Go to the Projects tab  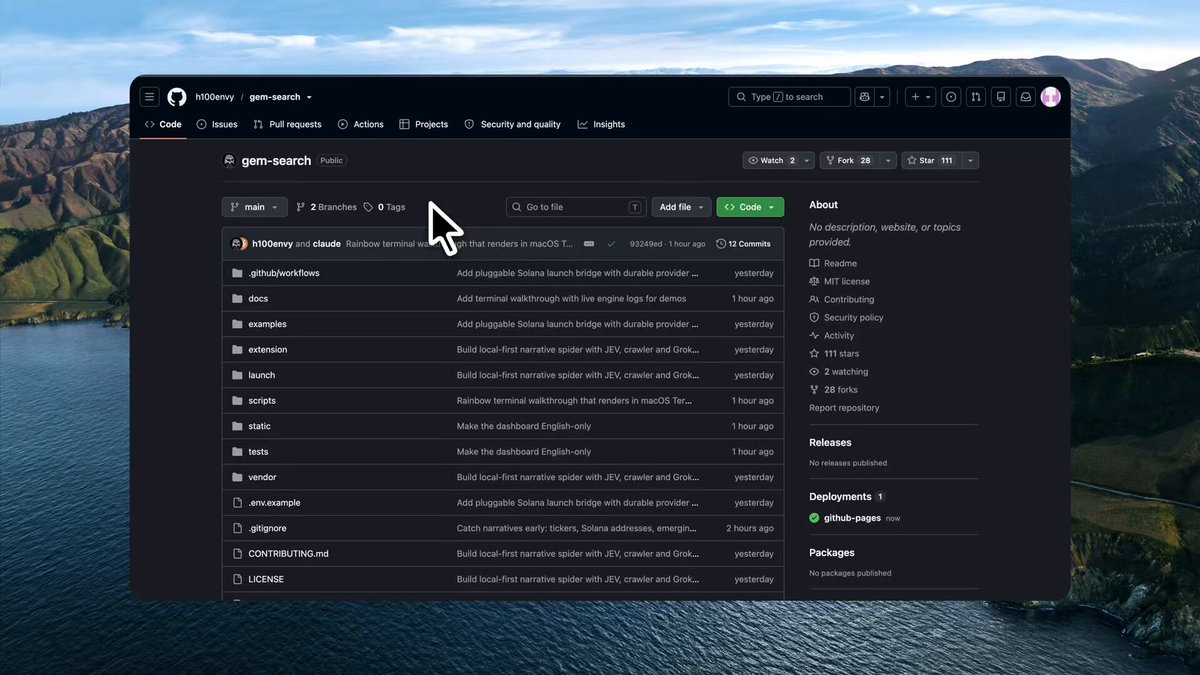424,124
